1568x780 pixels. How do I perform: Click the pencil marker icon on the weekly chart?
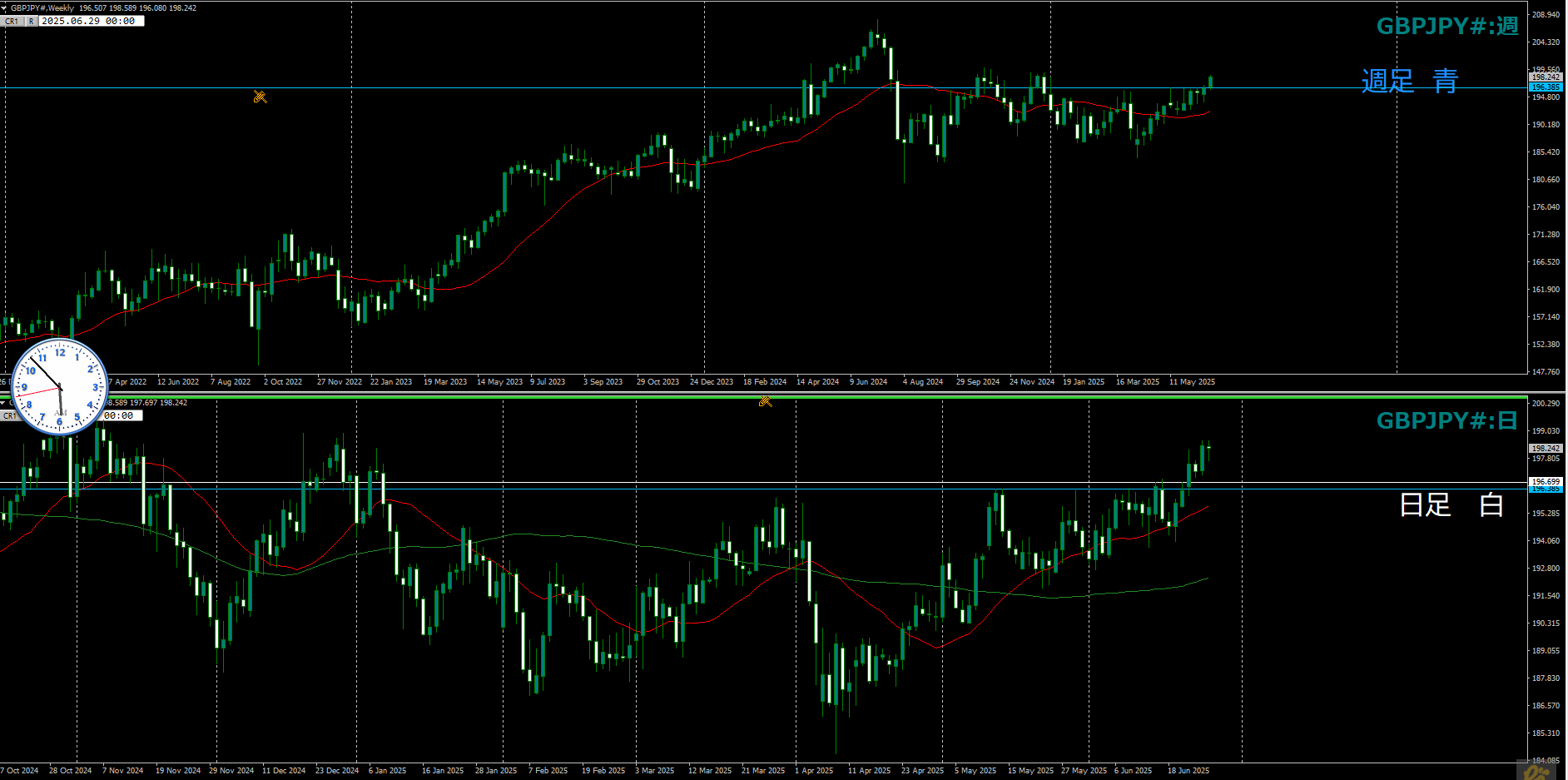(260, 97)
